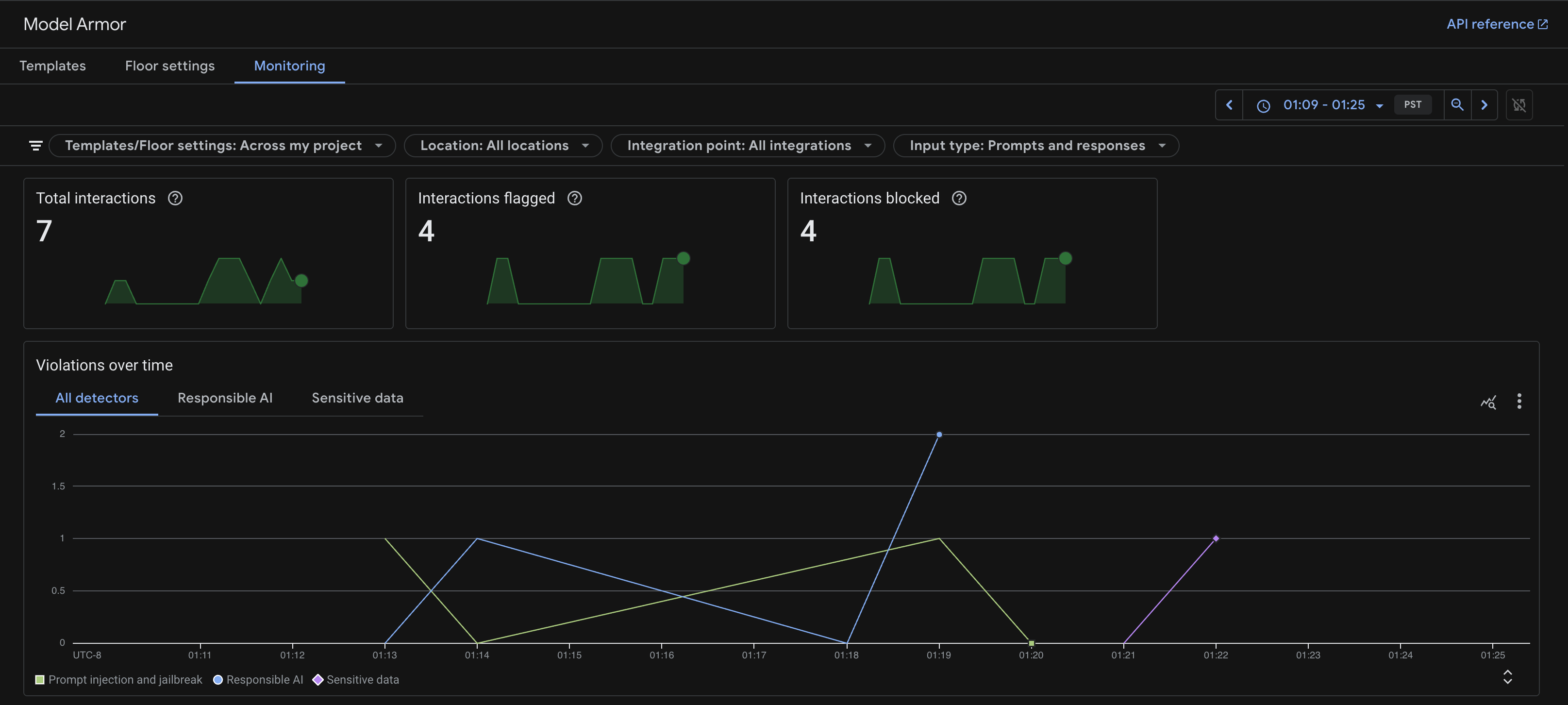The height and width of the screenshot is (705, 1568).
Task: Open the time range clock picker
Action: pos(1264,105)
